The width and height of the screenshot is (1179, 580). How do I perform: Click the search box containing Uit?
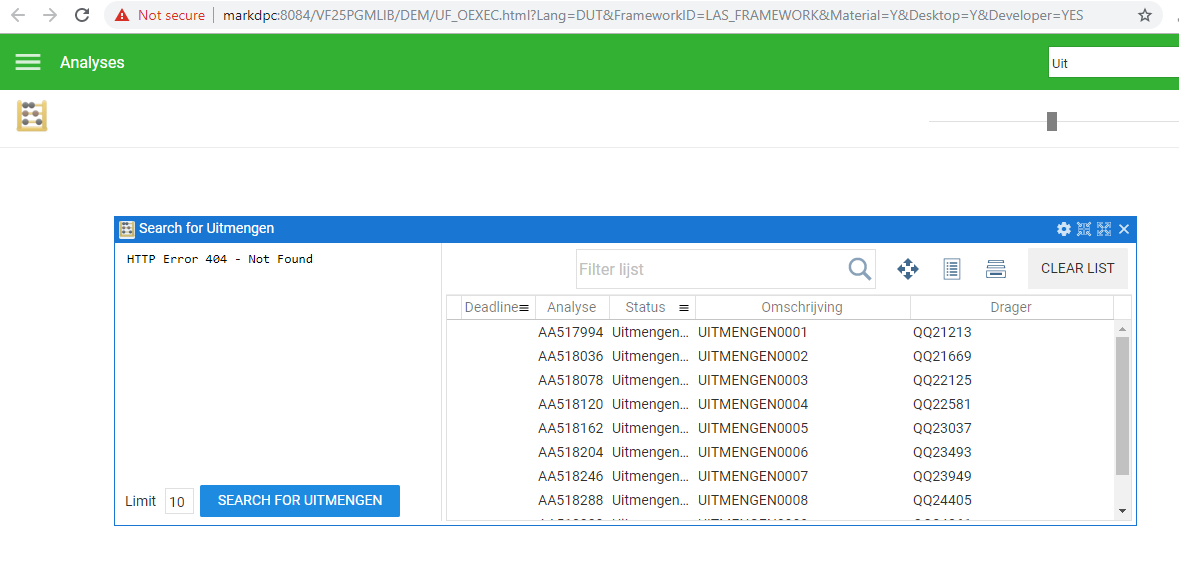point(1113,63)
